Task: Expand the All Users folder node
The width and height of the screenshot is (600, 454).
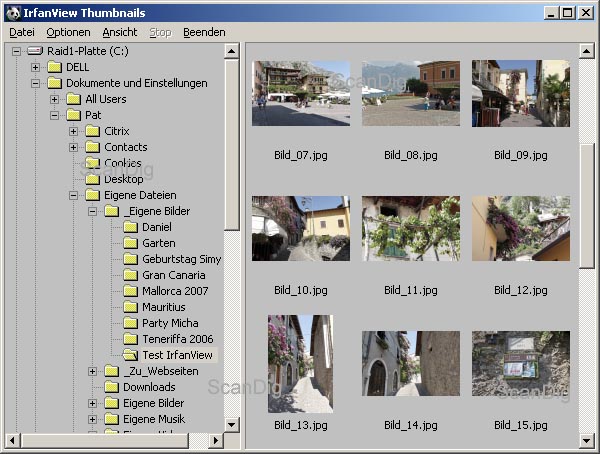Action: 54,100
